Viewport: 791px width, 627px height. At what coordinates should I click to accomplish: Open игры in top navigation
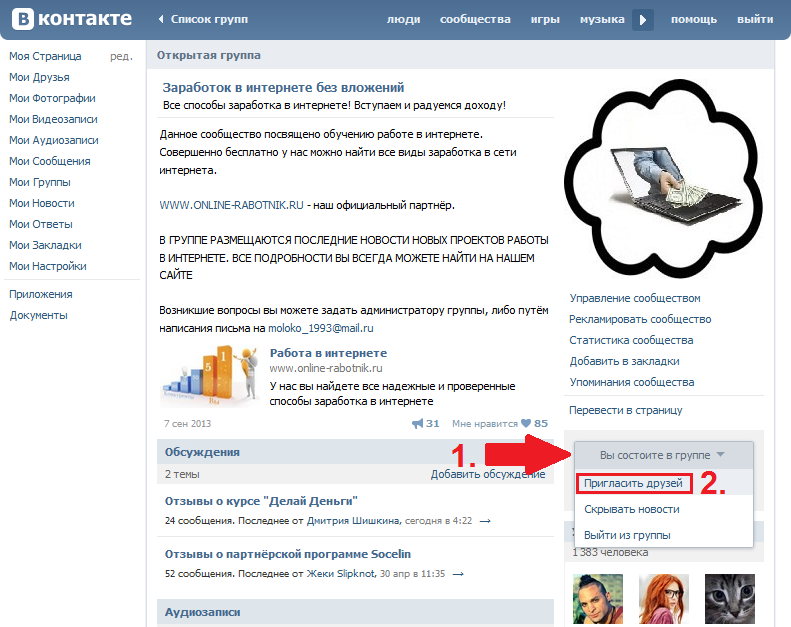coord(545,19)
